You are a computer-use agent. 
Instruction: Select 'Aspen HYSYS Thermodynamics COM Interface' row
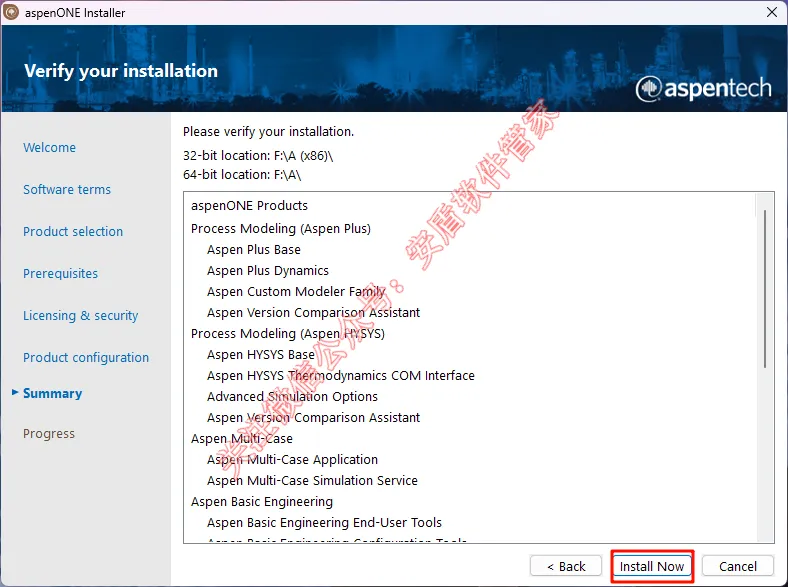coord(341,375)
